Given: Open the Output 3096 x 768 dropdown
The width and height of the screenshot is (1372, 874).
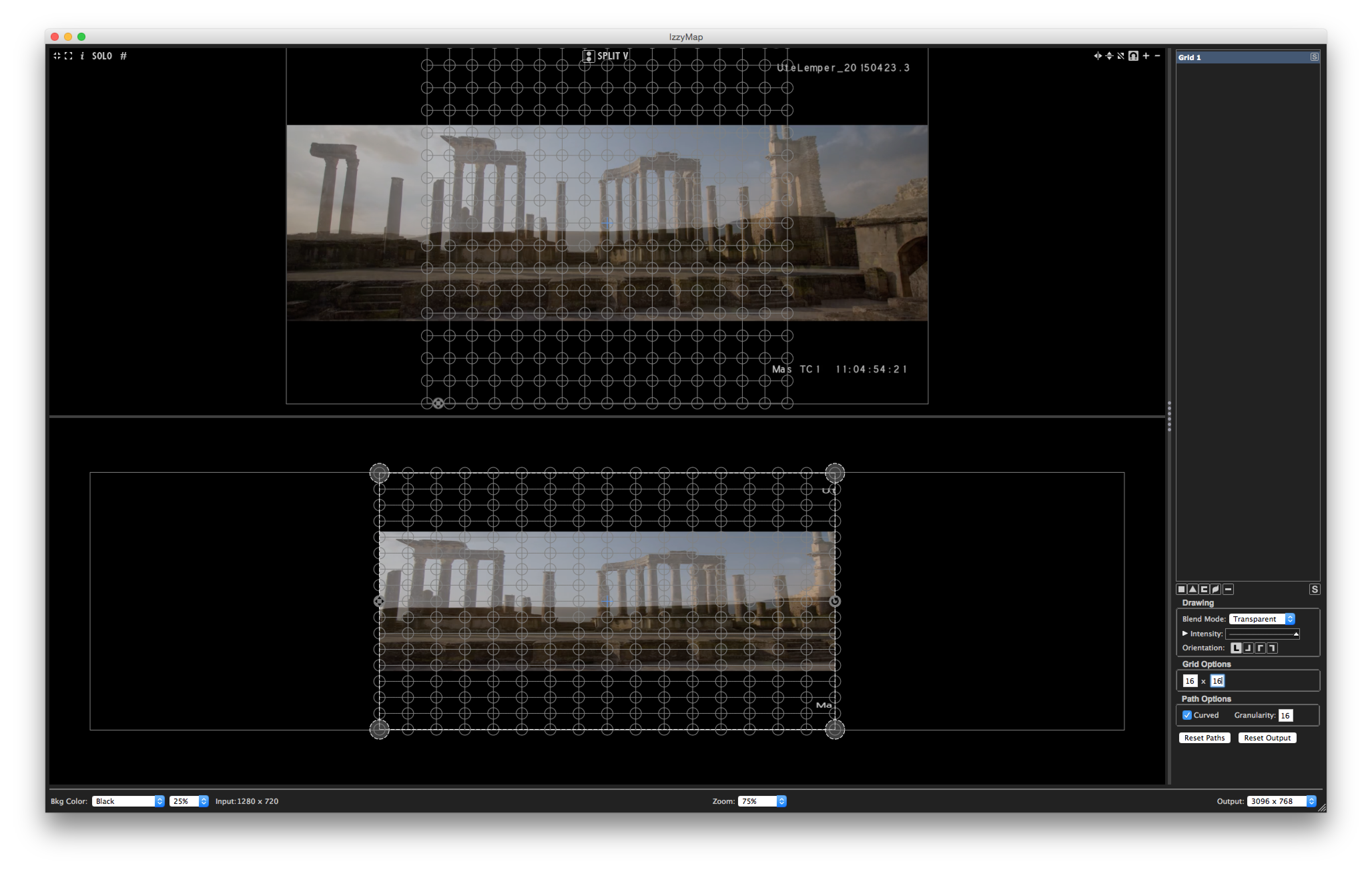Looking at the screenshot, I should [1281, 801].
